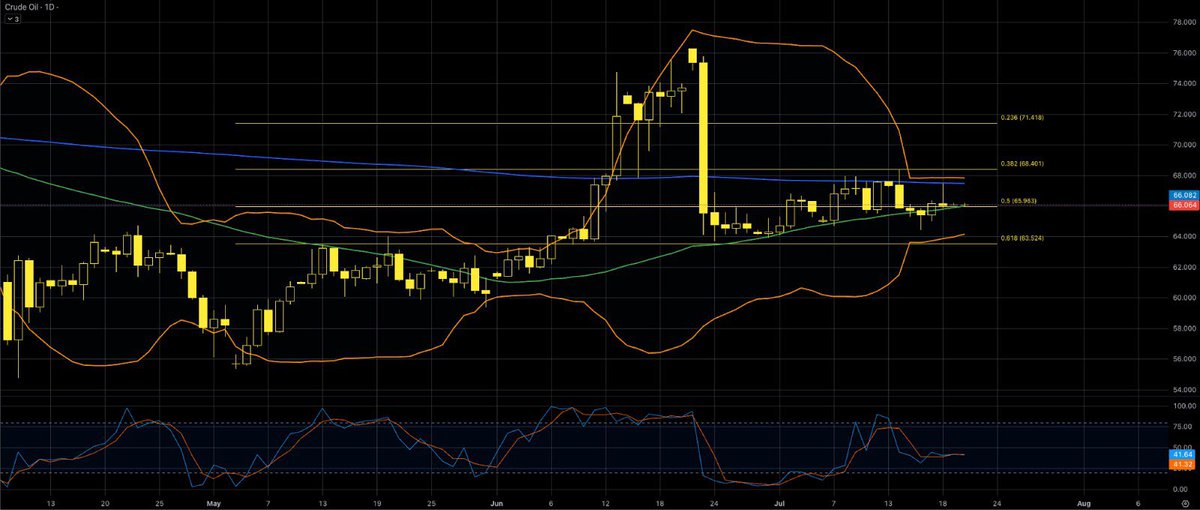Expand the collapsed indicators legend showing 3
Screen dimensions: 1200x510
coord(12,17)
